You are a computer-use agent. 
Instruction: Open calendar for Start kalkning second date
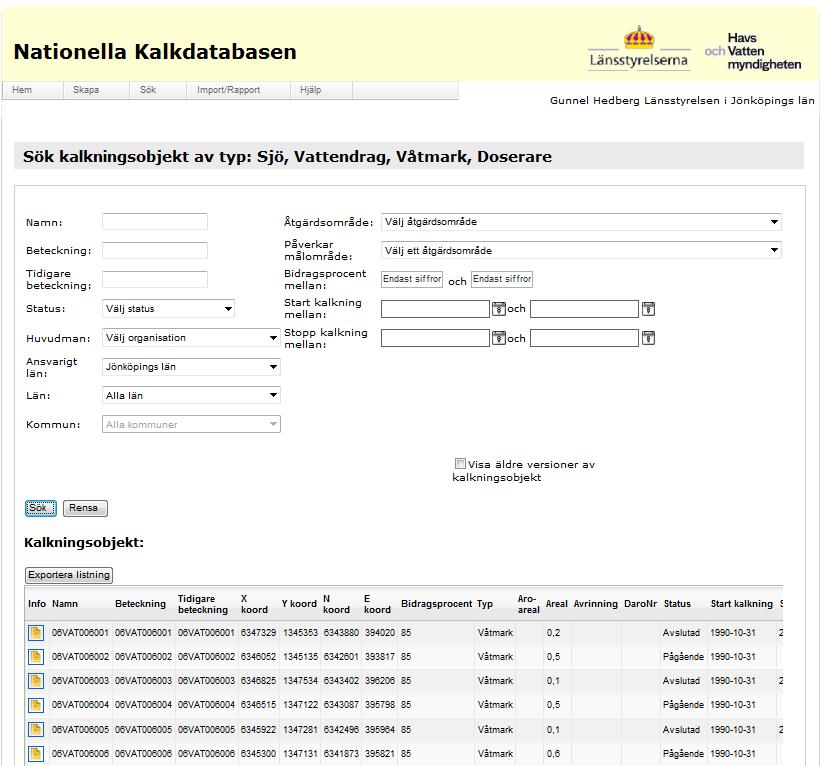[x=648, y=309]
